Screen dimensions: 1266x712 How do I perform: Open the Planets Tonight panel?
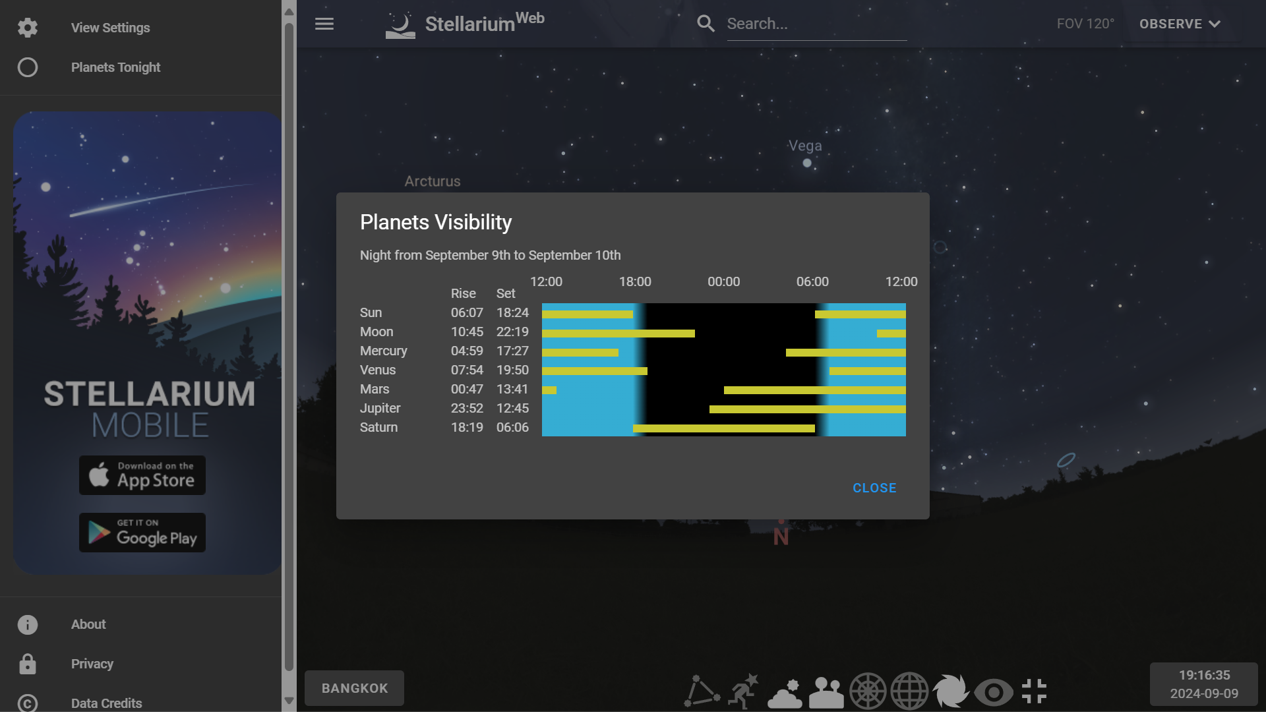115,67
